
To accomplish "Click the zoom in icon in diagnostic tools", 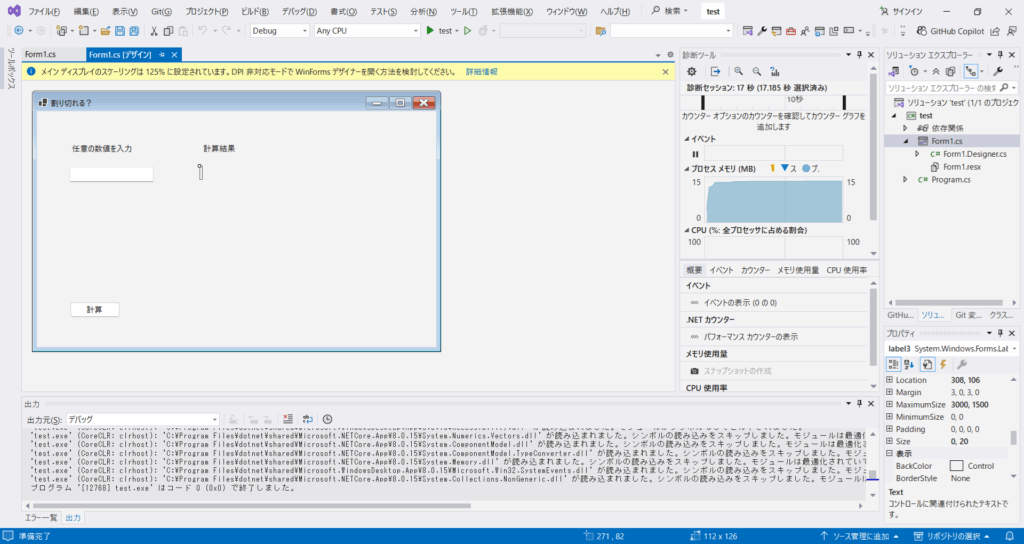I will click(x=738, y=71).
